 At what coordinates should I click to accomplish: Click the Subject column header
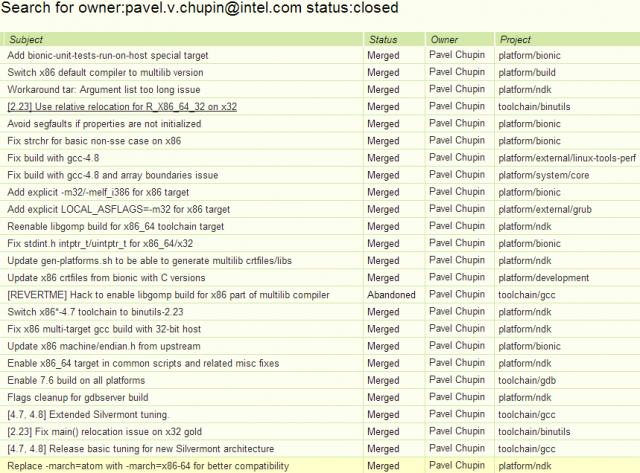(26, 40)
